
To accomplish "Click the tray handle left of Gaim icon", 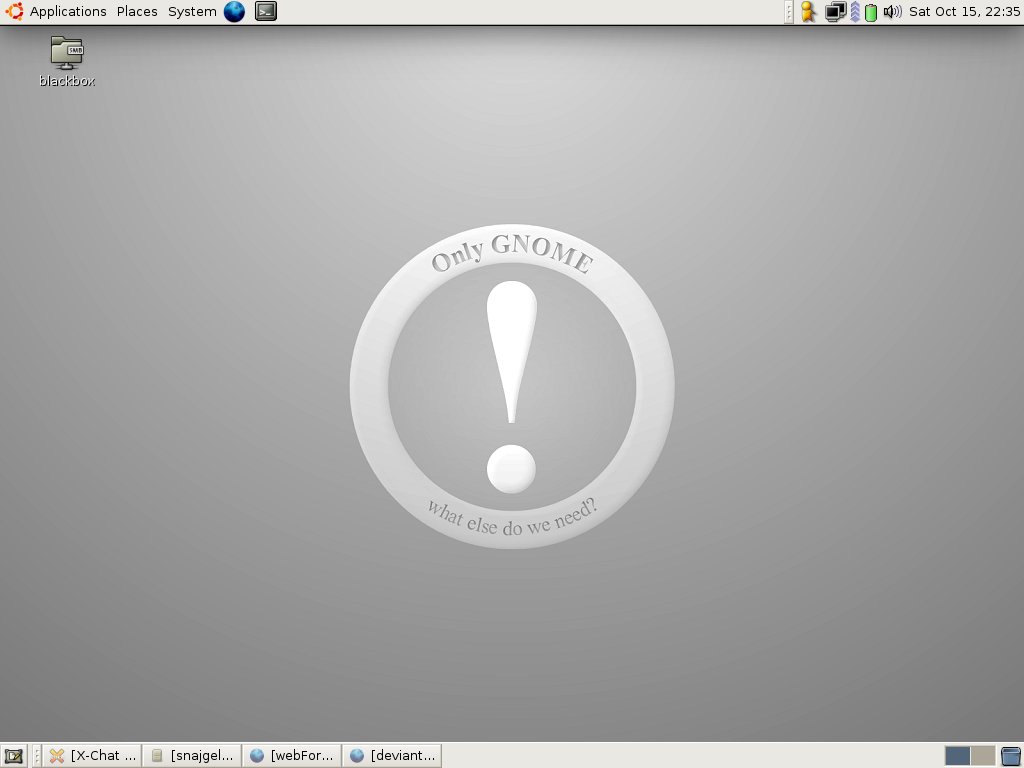I will [789, 12].
